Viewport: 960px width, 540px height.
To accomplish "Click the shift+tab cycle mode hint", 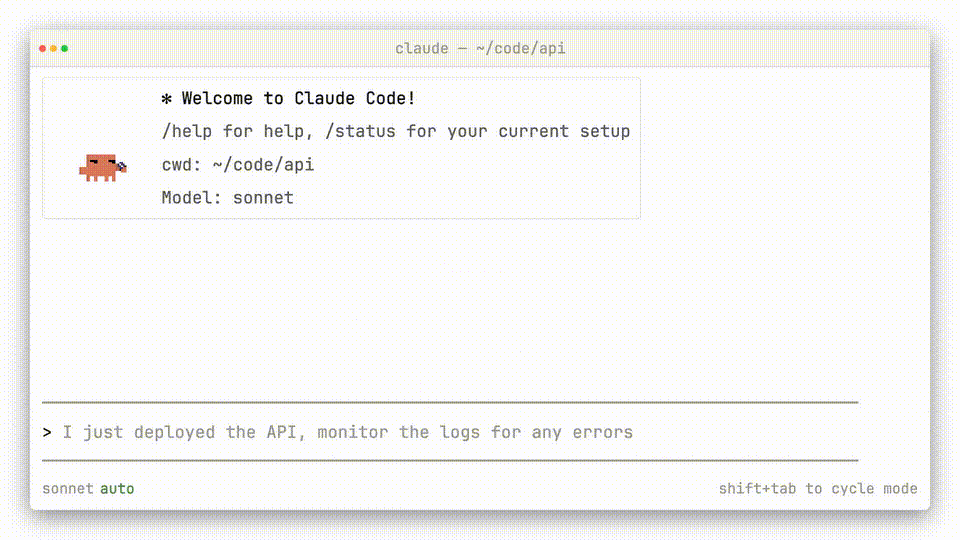I will click(x=817, y=489).
